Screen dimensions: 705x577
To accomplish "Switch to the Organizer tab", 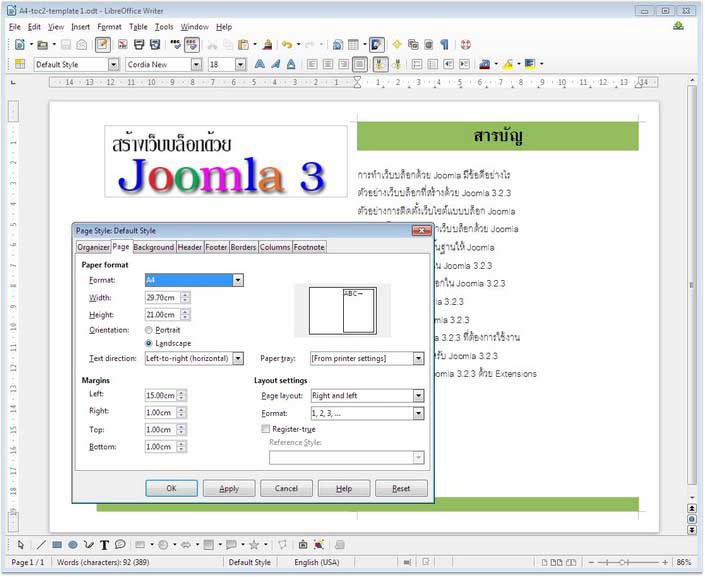I will pos(93,247).
